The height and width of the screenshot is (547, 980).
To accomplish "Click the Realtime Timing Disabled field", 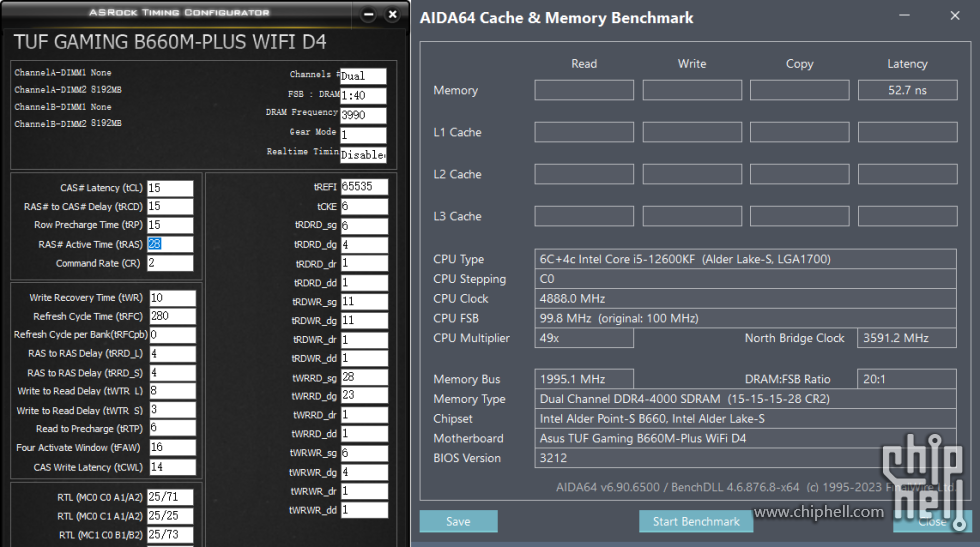I will [x=363, y=154].
